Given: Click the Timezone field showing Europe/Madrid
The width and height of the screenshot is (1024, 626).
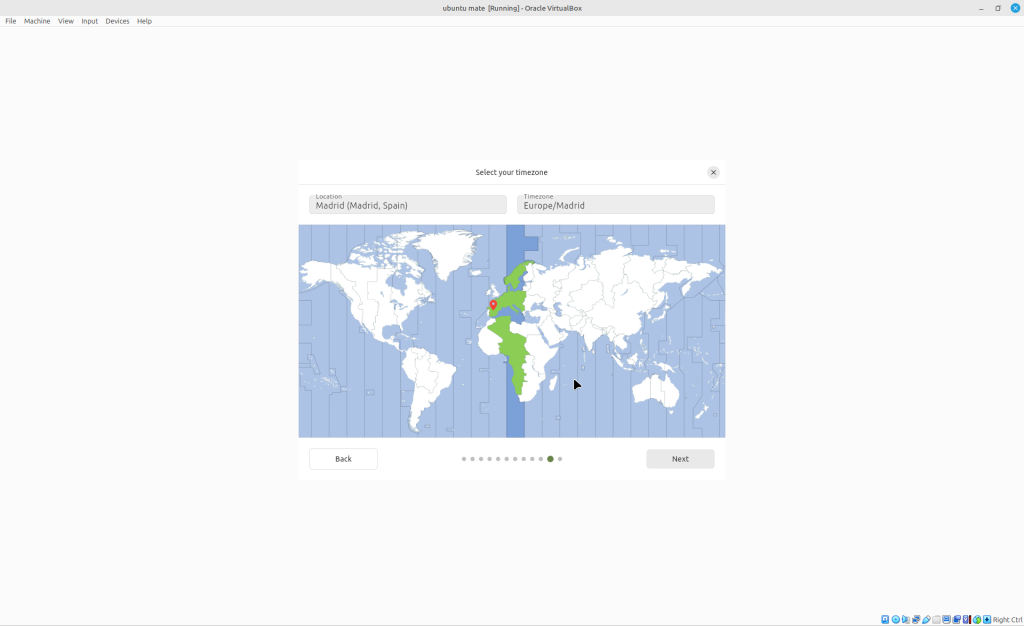Looking at the screenshot, I should 616,204.
